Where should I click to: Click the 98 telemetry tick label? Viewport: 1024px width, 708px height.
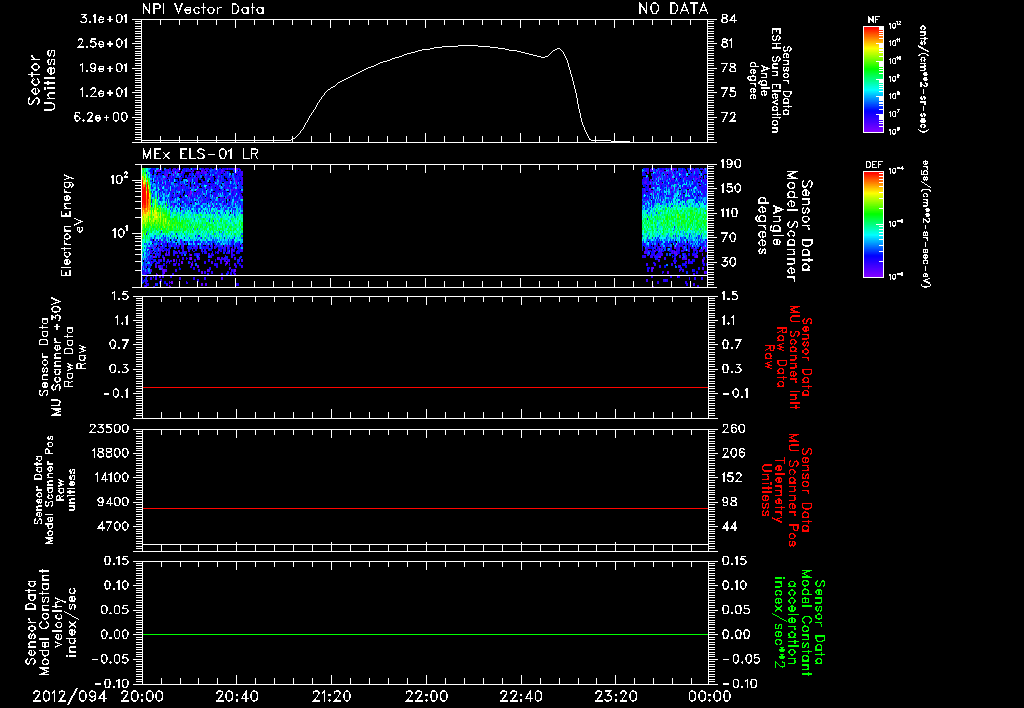pyautogui.click(x=728, y=502)
